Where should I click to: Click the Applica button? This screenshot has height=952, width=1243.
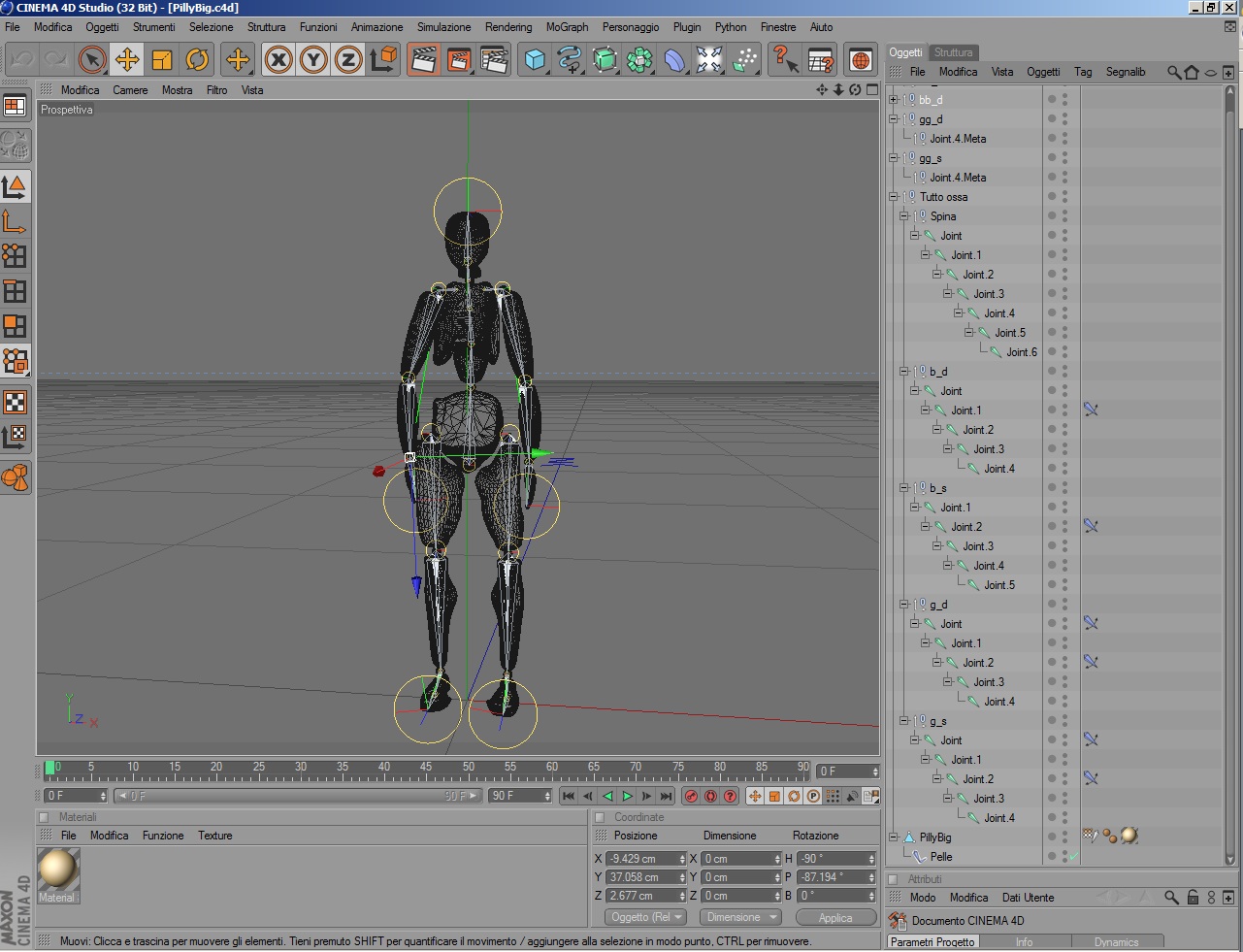tap(835, 917)
